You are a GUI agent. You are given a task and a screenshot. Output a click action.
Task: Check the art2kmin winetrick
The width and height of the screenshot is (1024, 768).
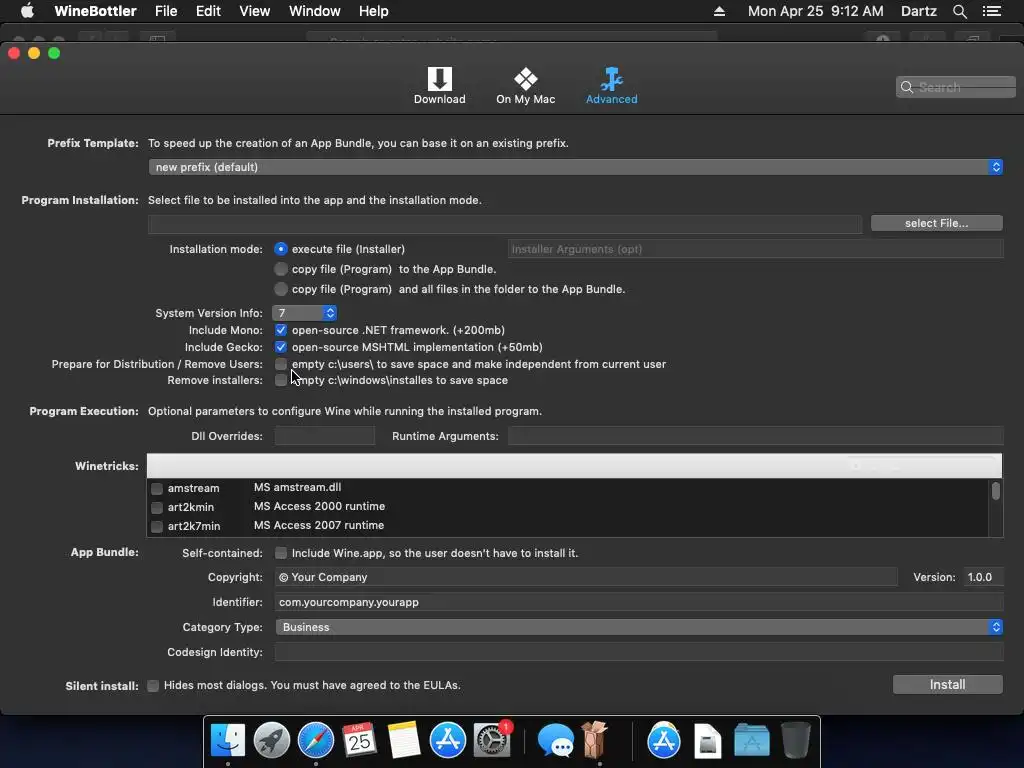coord(157,507)
